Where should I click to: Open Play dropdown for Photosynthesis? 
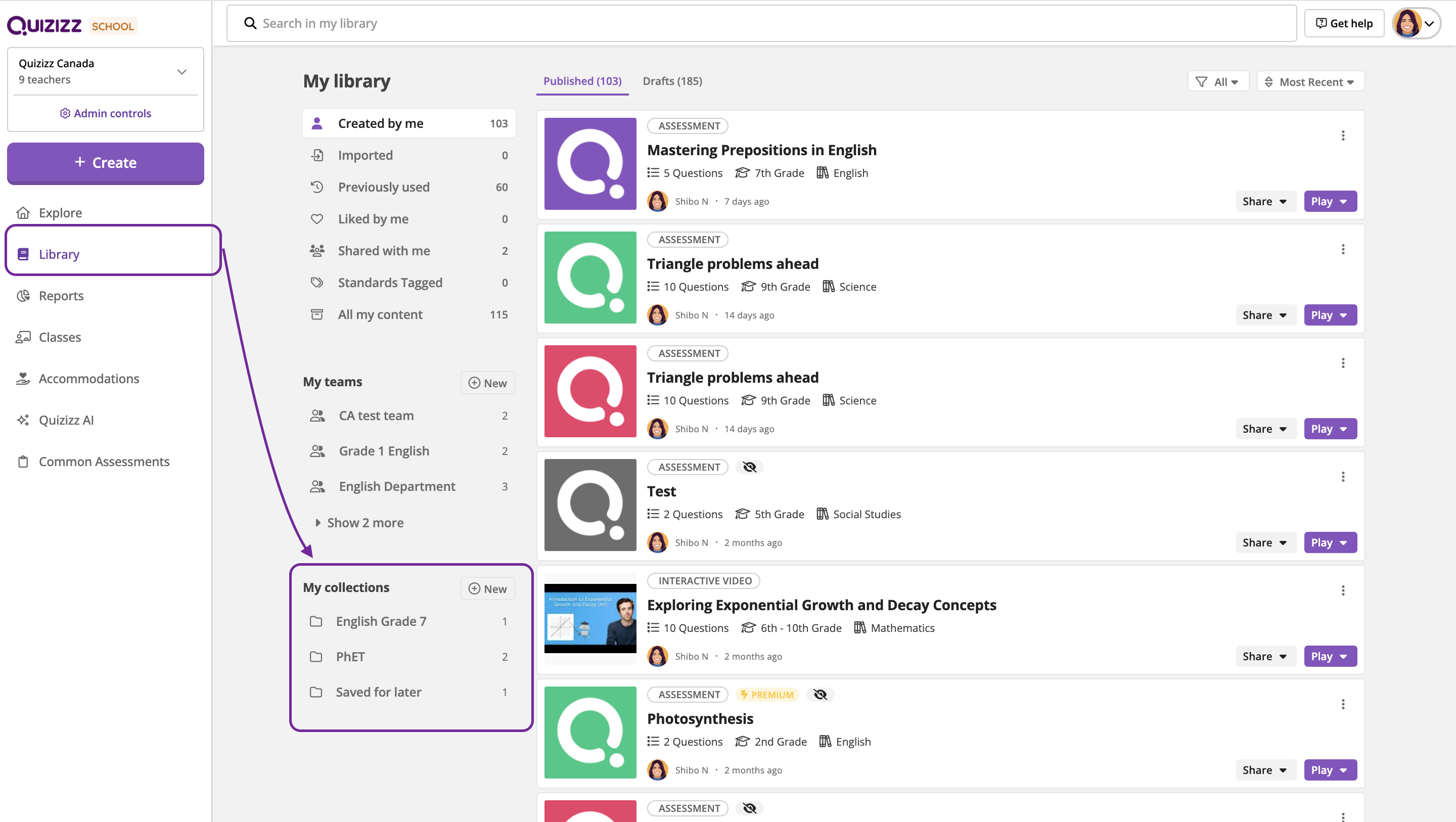coord(1330,770)
